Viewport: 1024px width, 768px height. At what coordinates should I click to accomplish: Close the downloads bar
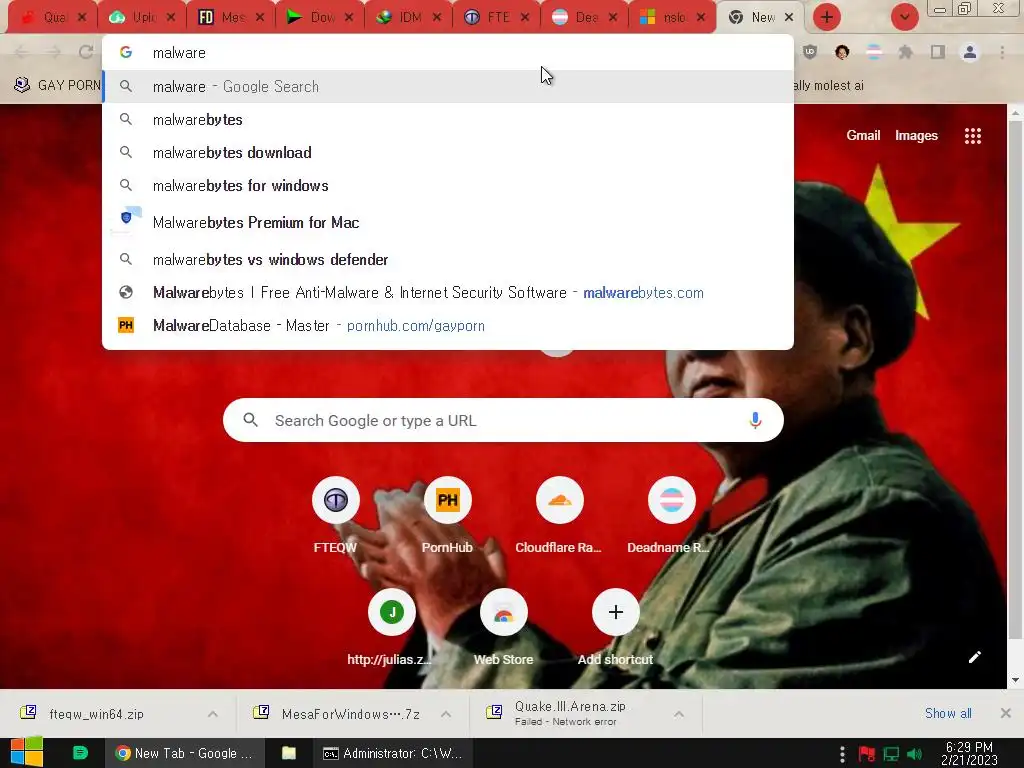(x=1006, y=713)
